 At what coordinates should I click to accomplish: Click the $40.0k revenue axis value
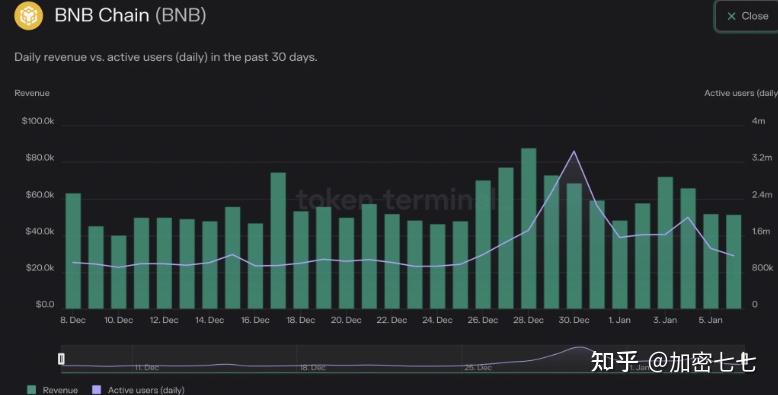pos(40,231)
